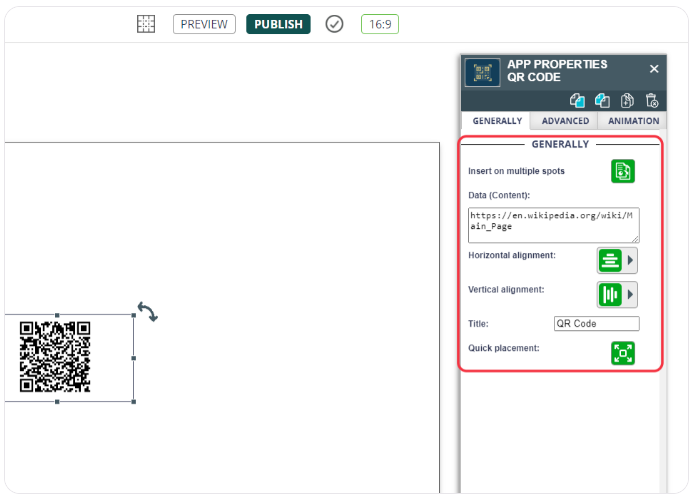The height and width of the screenshot is (504, 697).
Task: Click the rotate handle above QR code
Action: click(148, 312)
